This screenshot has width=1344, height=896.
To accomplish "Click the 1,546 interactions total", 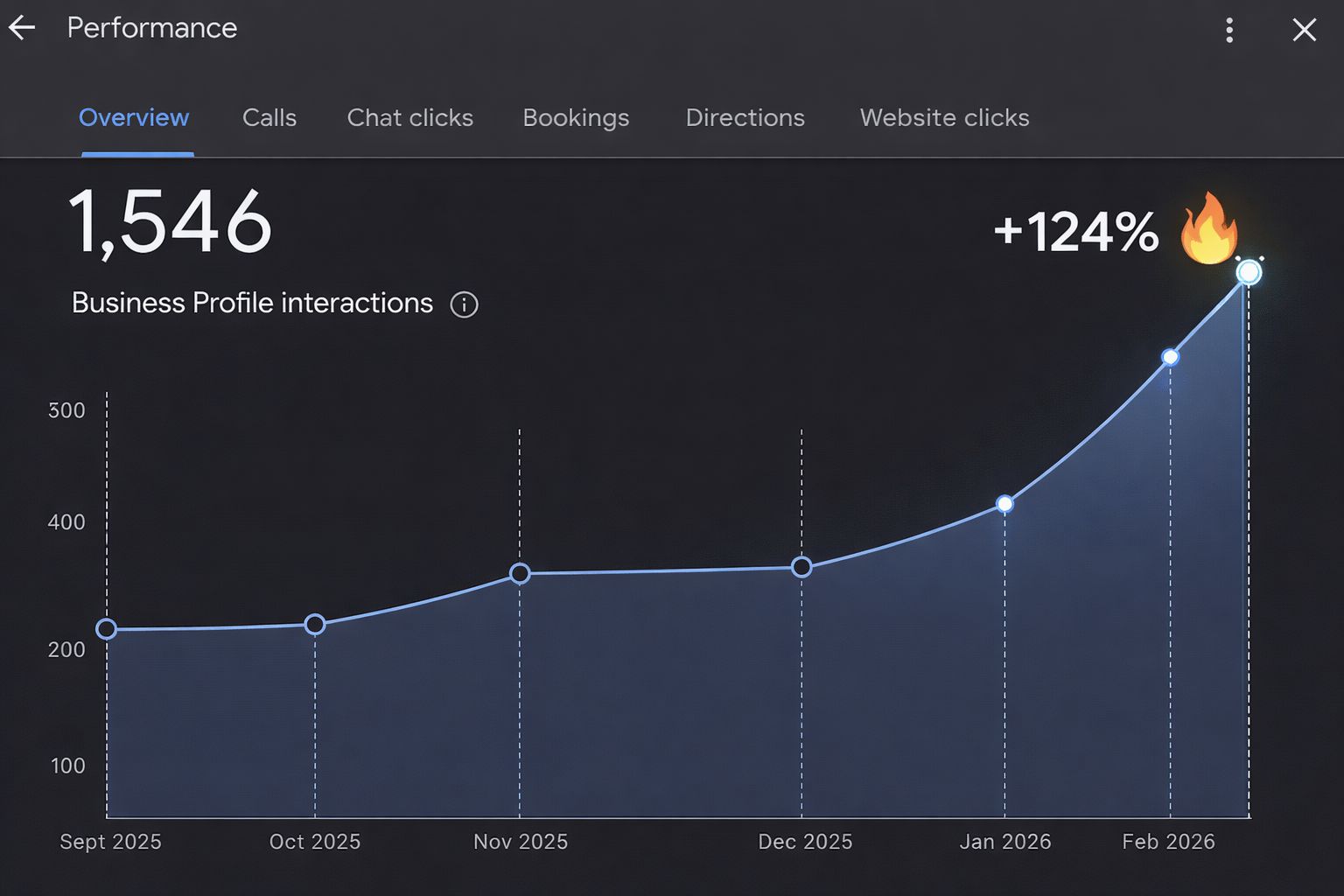I will click(x=171, y=223).
